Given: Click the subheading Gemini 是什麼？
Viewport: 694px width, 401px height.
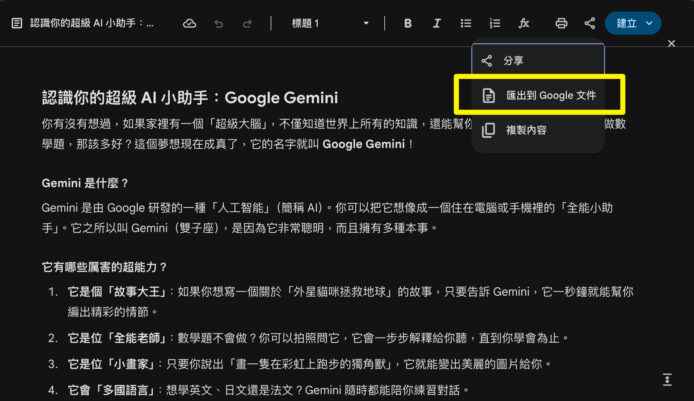Looking at the screenshot, I should 85,183.
